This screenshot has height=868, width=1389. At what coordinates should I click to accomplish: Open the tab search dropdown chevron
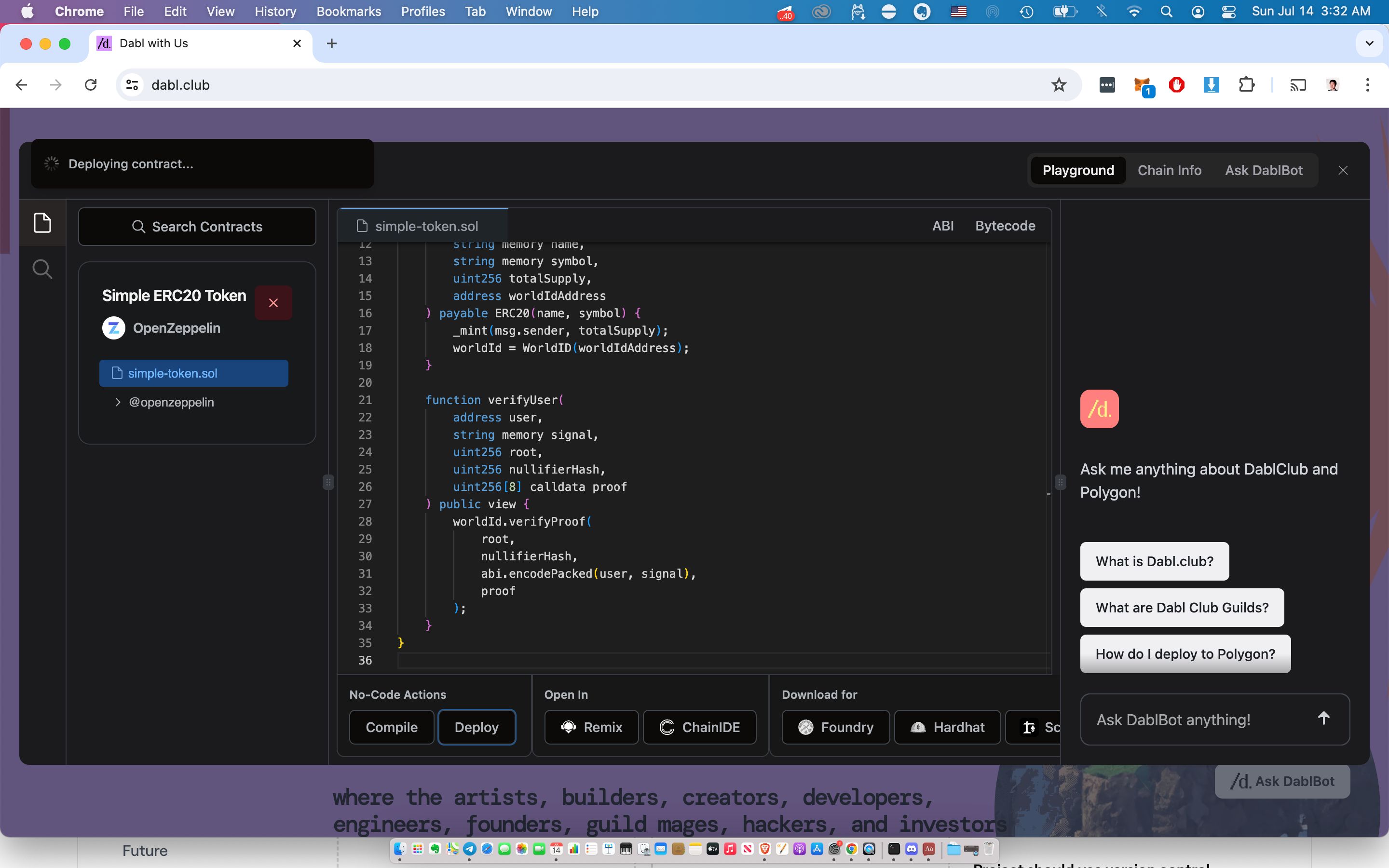pyautogui.click(x=1370, y=43)
